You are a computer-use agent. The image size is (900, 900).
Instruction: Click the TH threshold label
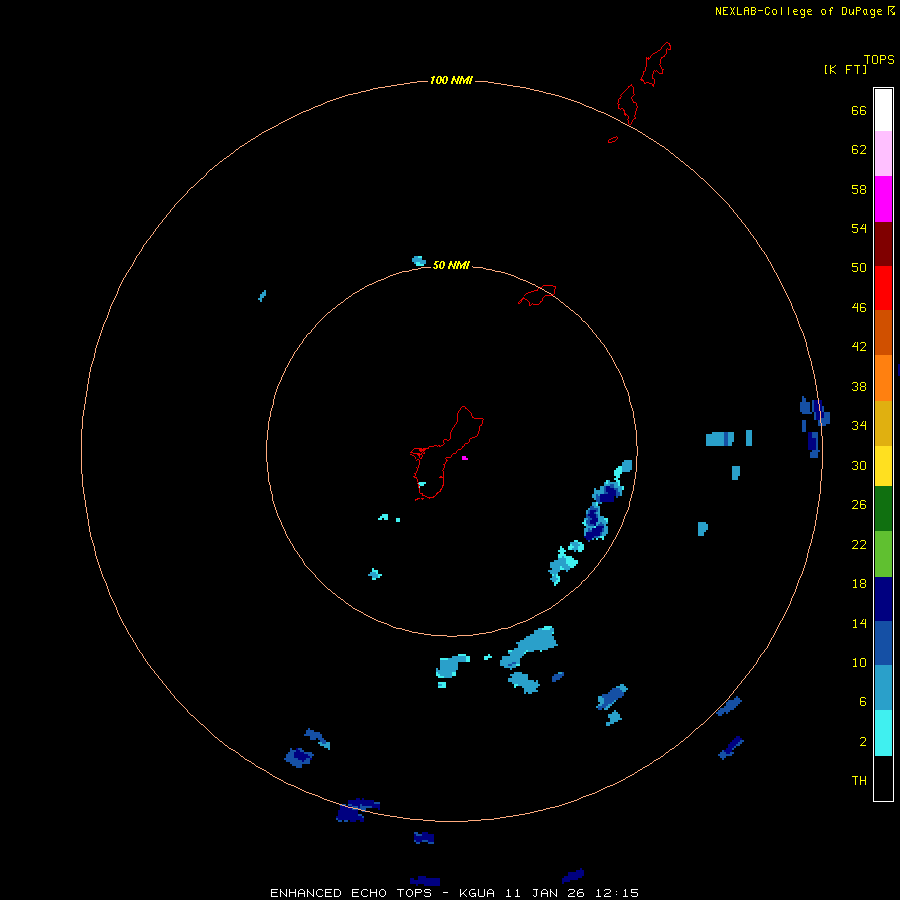[x=859, y=781]
